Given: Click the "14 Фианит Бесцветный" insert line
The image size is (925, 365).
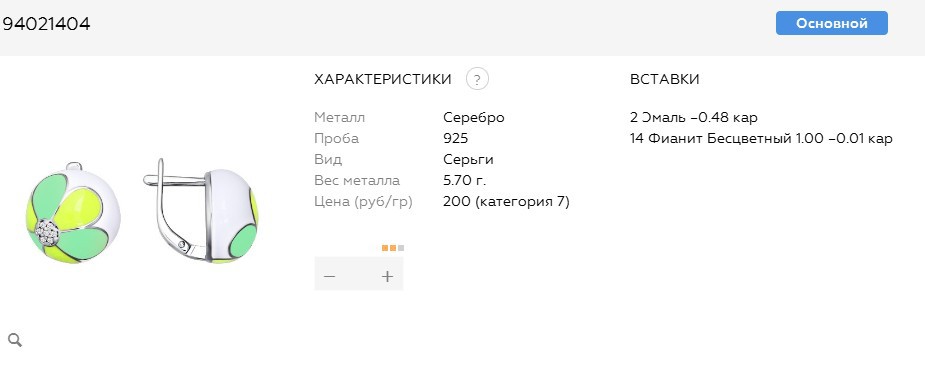Looking at the screenshot, I should [761, 139].
